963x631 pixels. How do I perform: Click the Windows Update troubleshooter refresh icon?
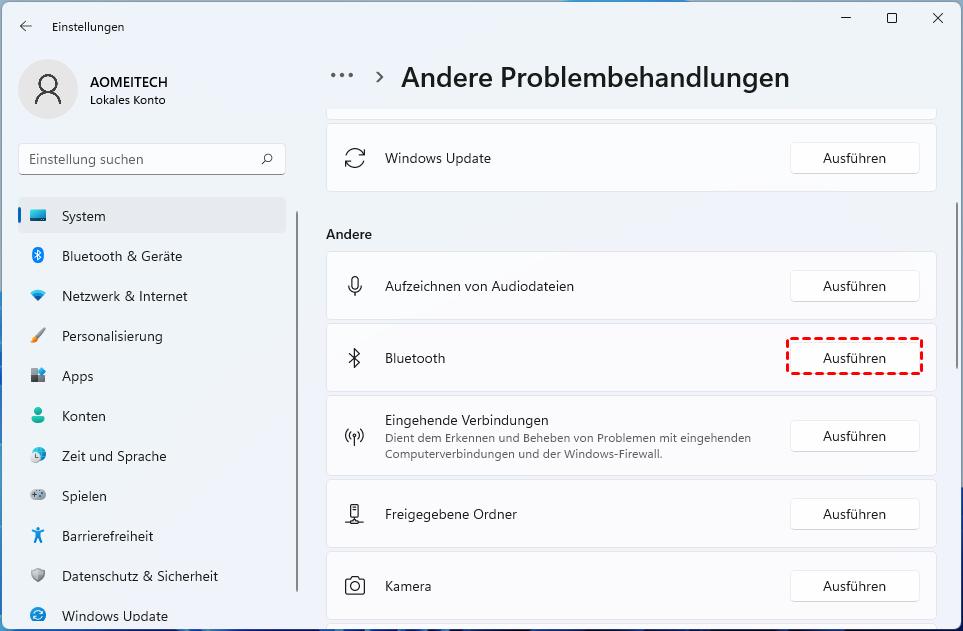[x=355, y=158]
